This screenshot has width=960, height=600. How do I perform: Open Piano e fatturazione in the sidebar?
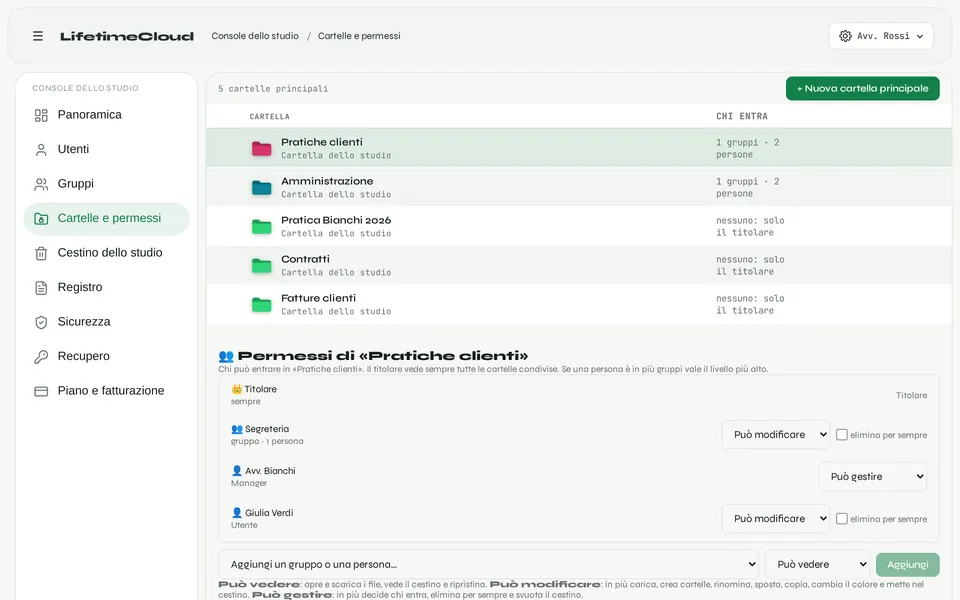[107, 391]
